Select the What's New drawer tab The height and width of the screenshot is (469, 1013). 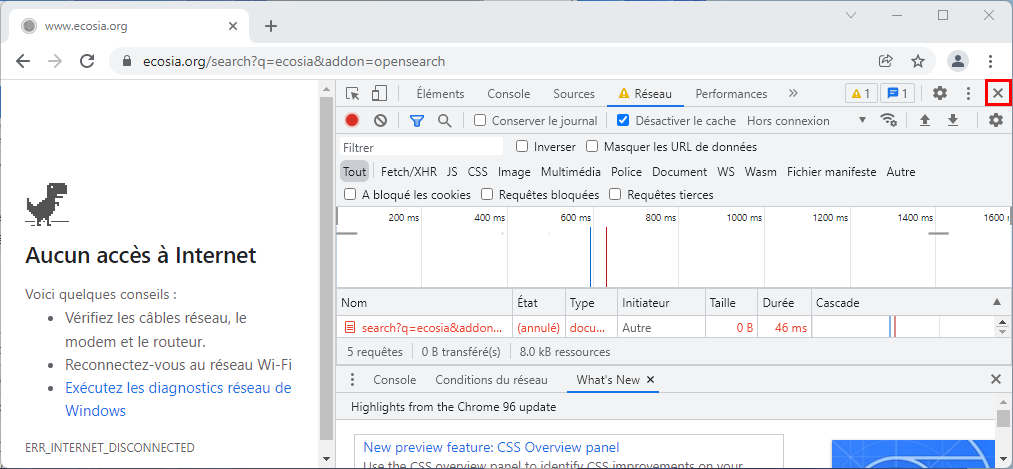(608, 380)
